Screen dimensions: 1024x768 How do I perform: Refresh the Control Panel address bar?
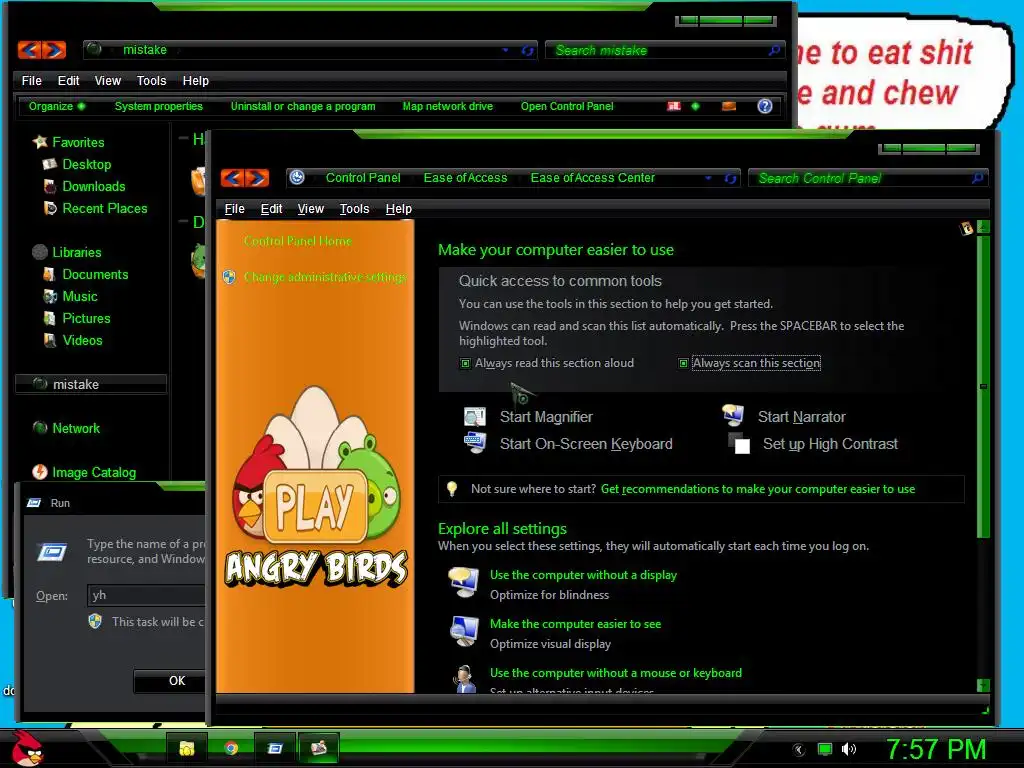point(730,178)
